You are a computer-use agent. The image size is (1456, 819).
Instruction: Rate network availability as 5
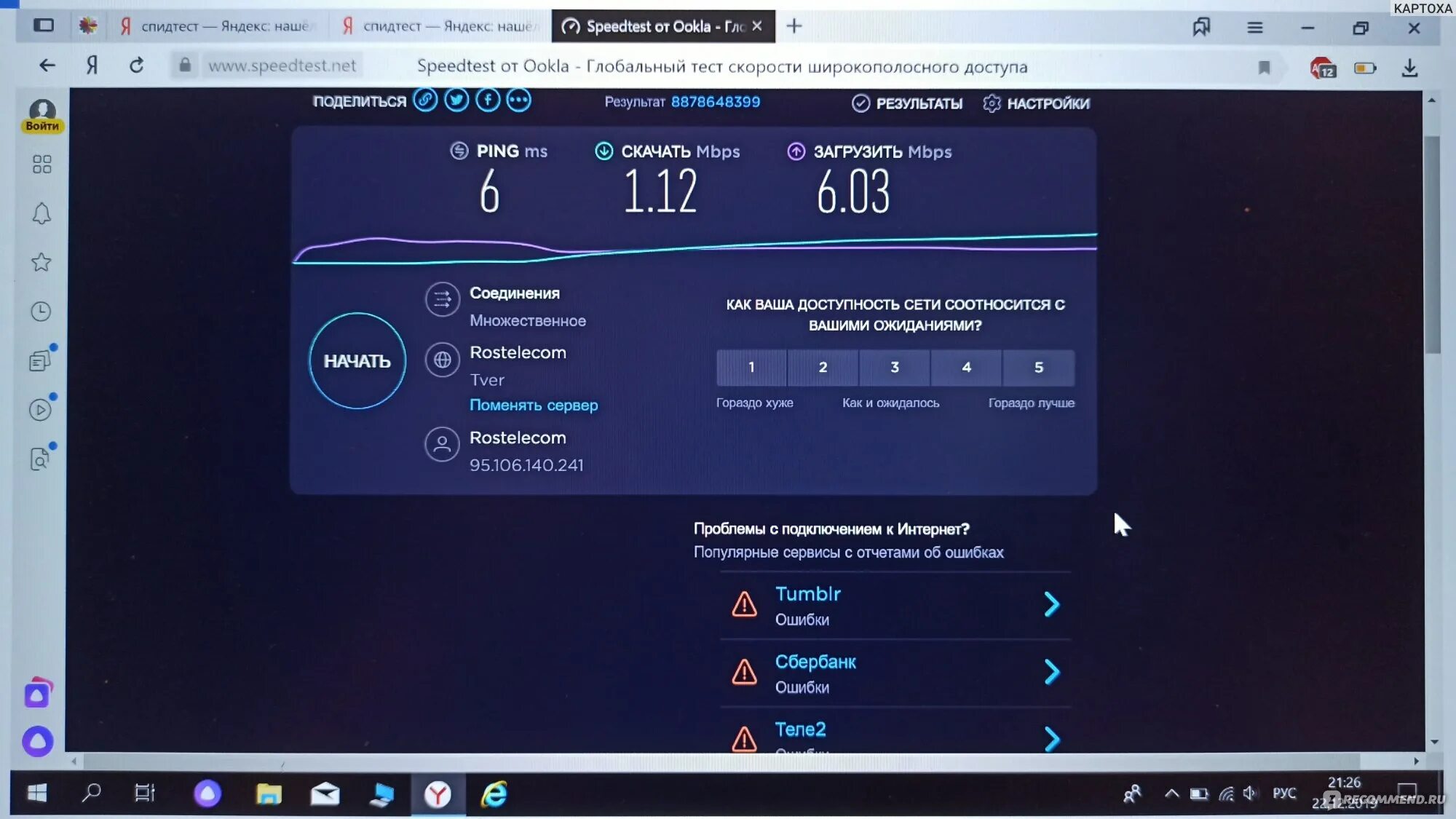pyautogui.click(x=1039, y=368)
